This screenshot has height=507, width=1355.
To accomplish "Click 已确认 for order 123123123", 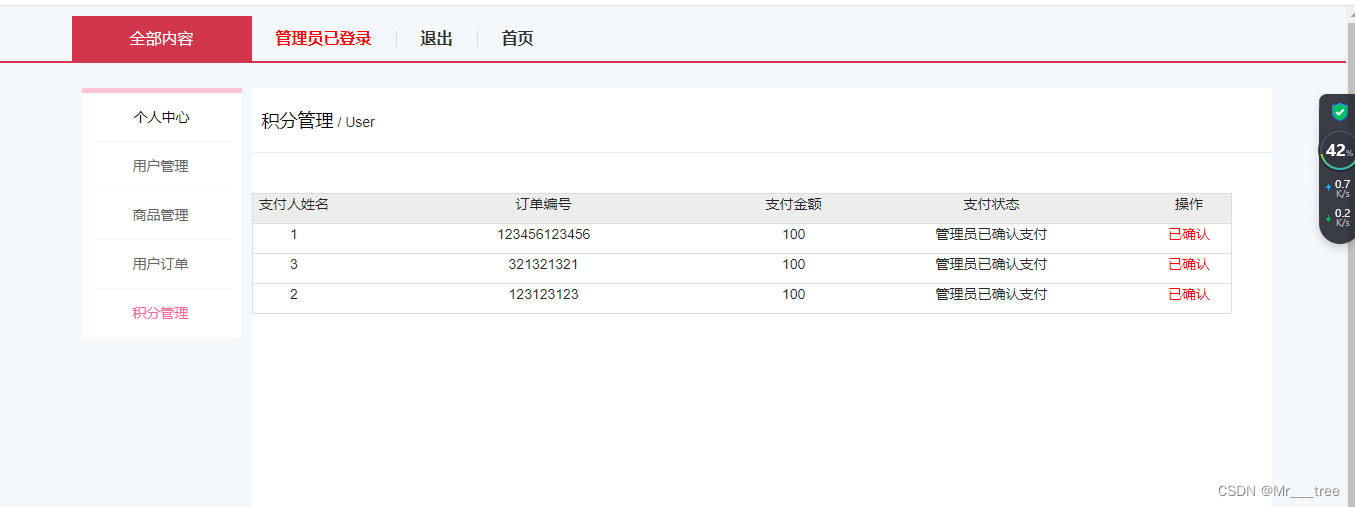I will pos(1189,294).
